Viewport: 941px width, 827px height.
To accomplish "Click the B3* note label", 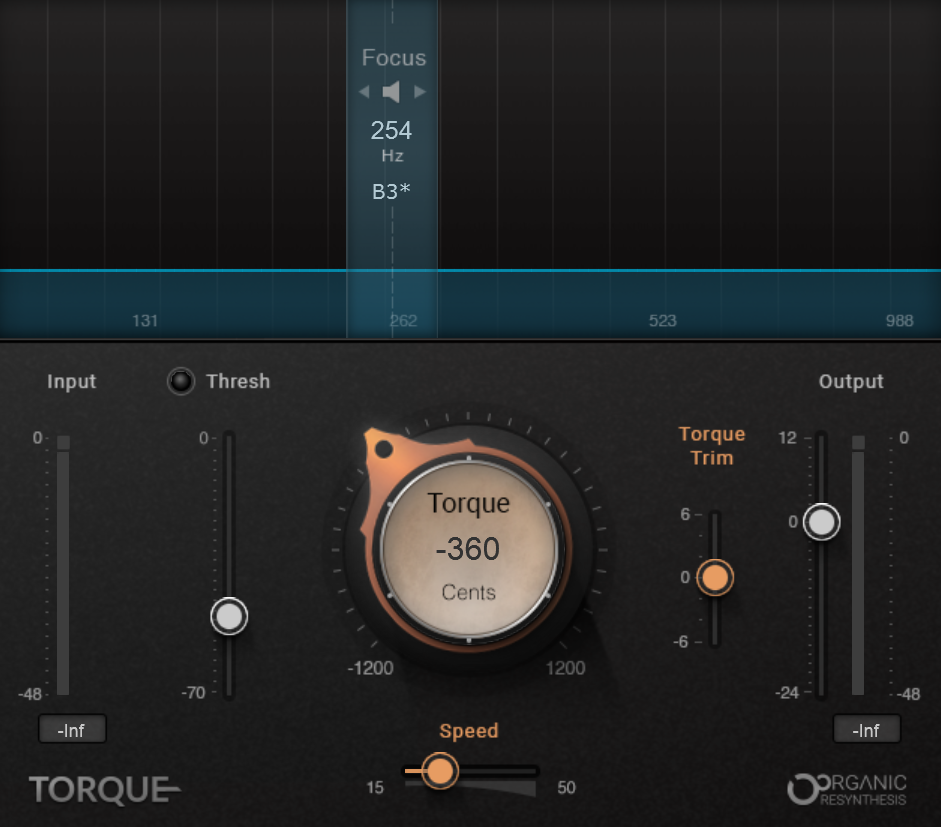I will [x=391, y=191].
